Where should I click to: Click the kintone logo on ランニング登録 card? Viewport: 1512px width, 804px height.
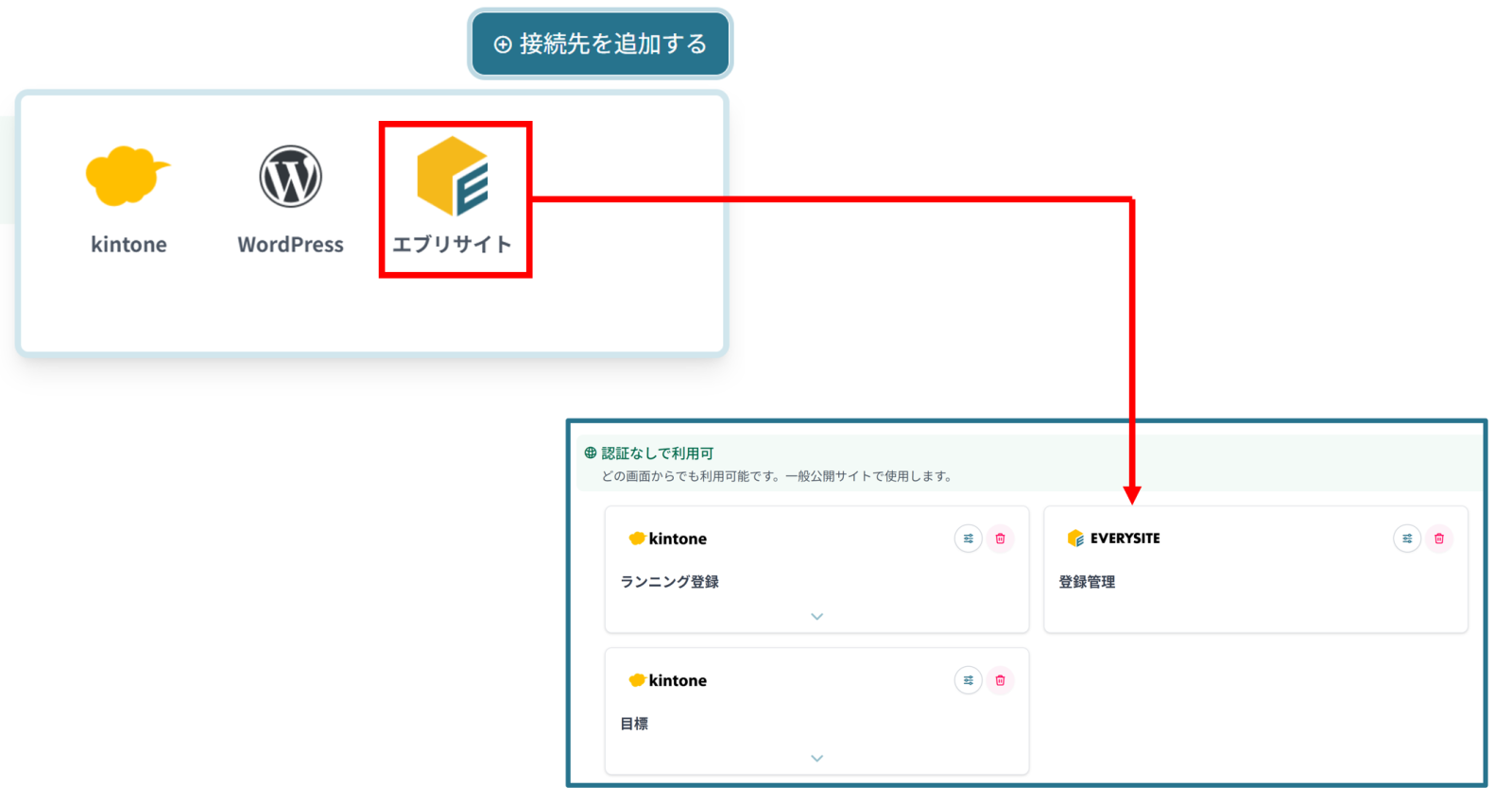tap(668, 539)
